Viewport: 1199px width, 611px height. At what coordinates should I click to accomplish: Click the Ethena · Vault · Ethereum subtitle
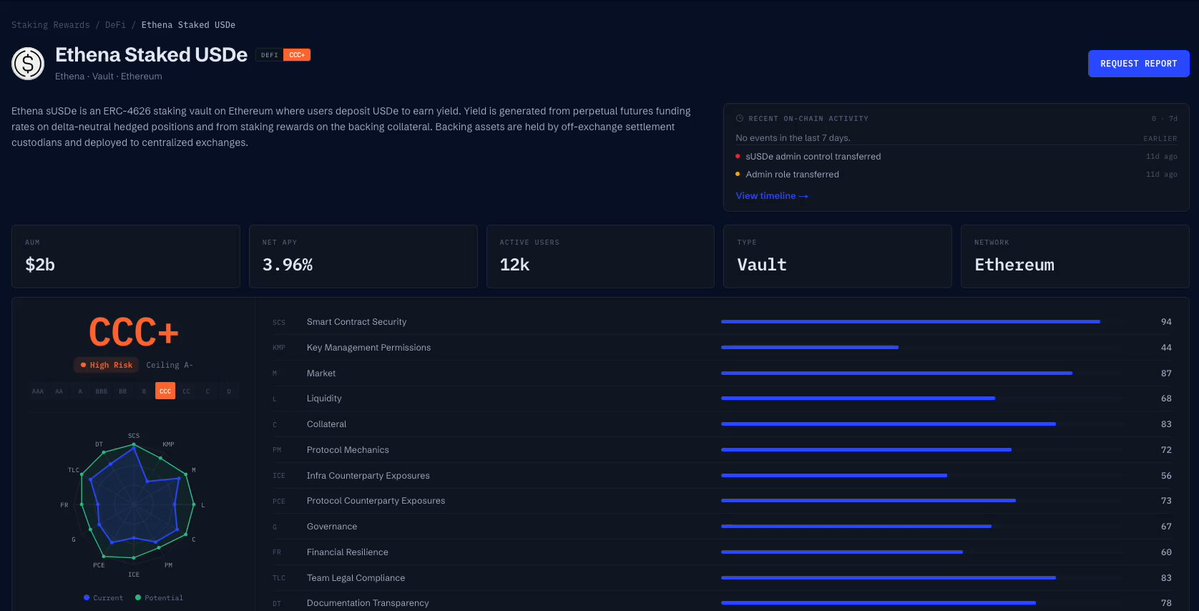109,76
